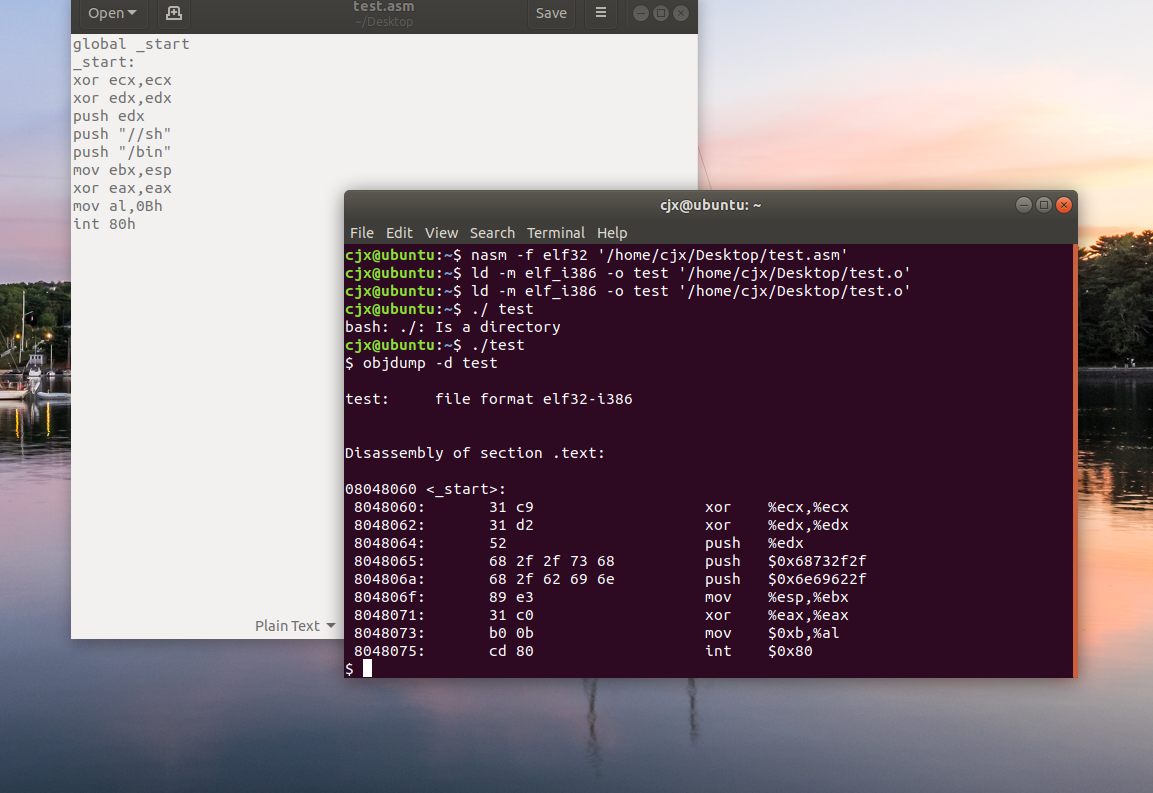
Task: Click 'Disassembly of section .text:' line
Action: pos(475,453)
